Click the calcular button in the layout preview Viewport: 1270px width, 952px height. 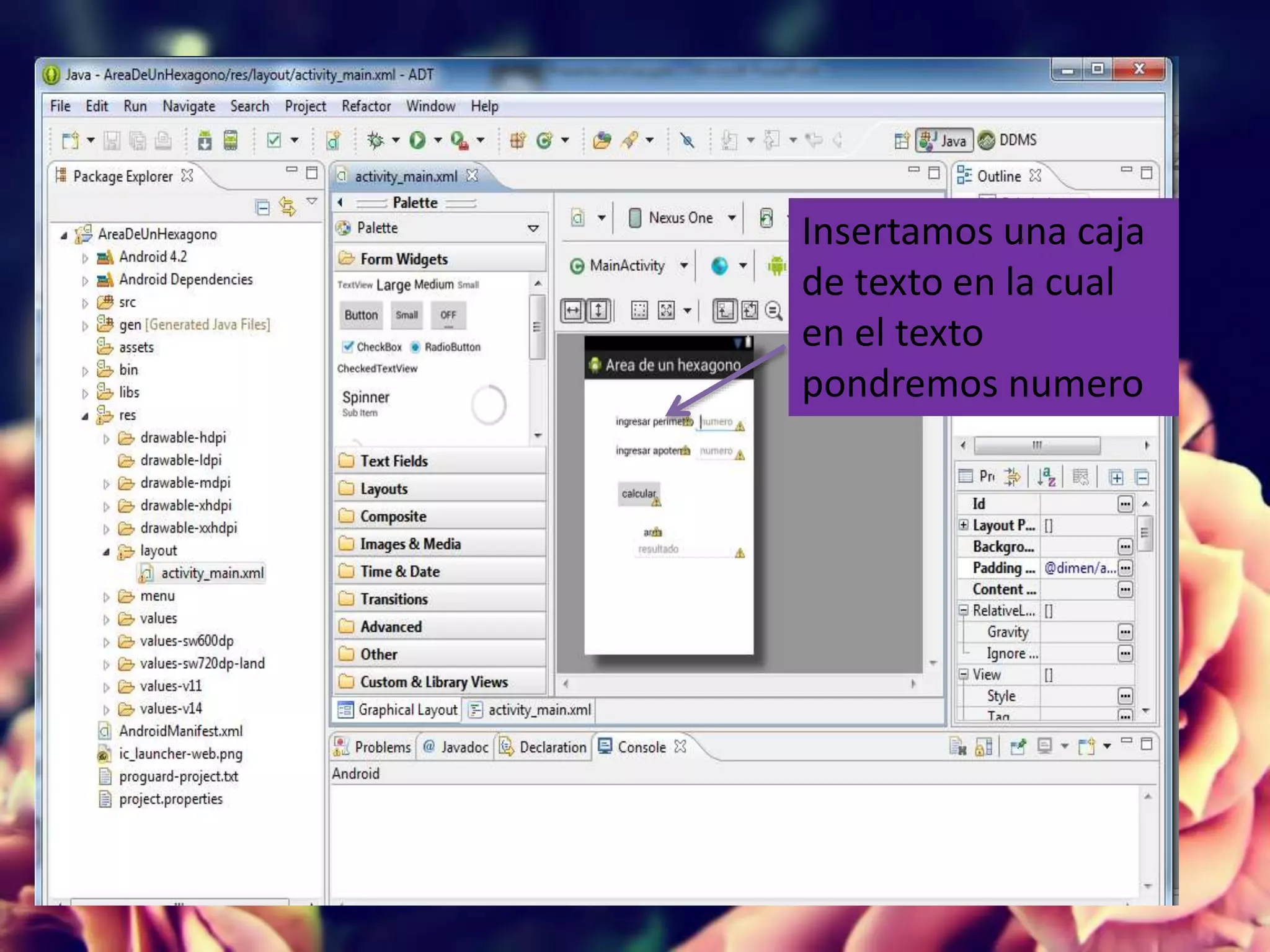pos(639,494)
